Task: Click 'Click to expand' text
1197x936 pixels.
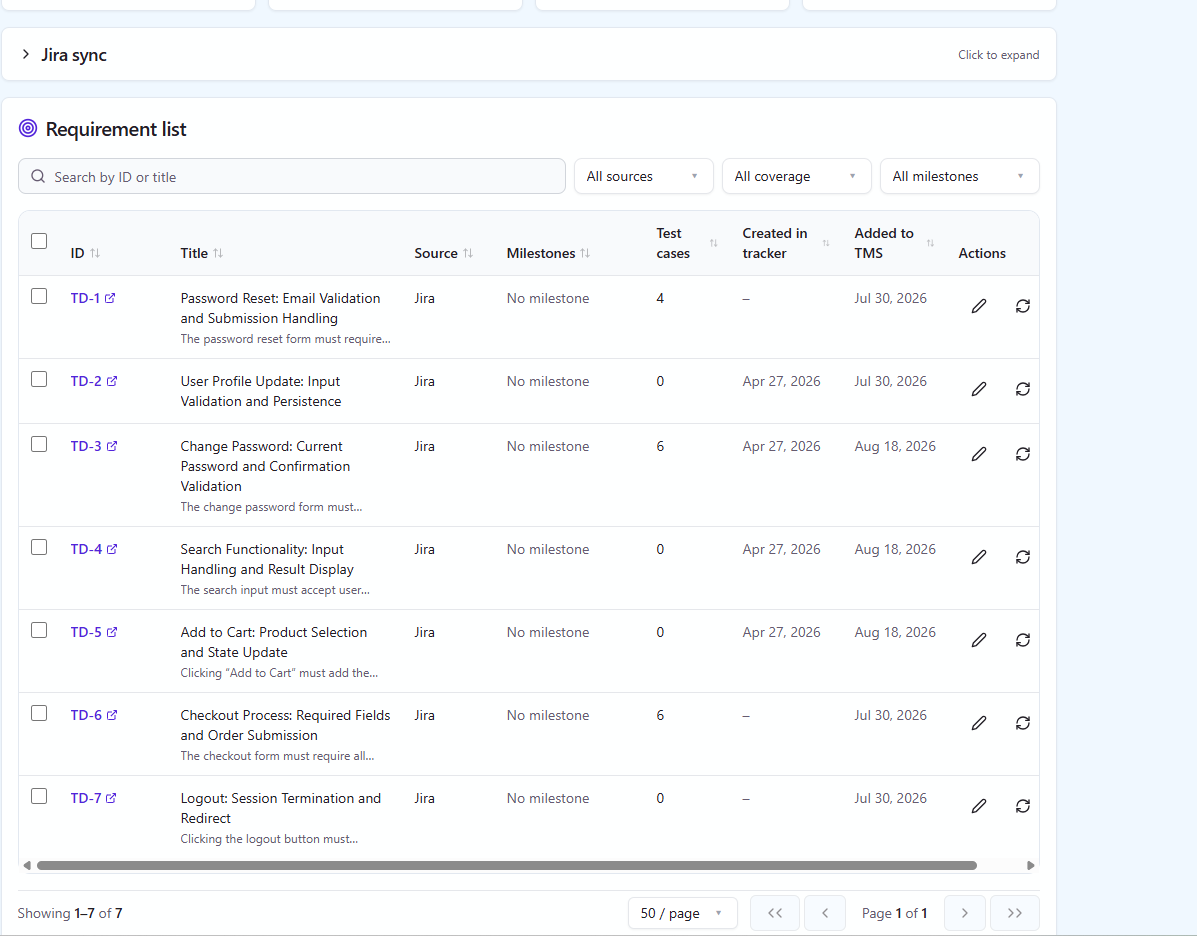Action: point(999,55)
